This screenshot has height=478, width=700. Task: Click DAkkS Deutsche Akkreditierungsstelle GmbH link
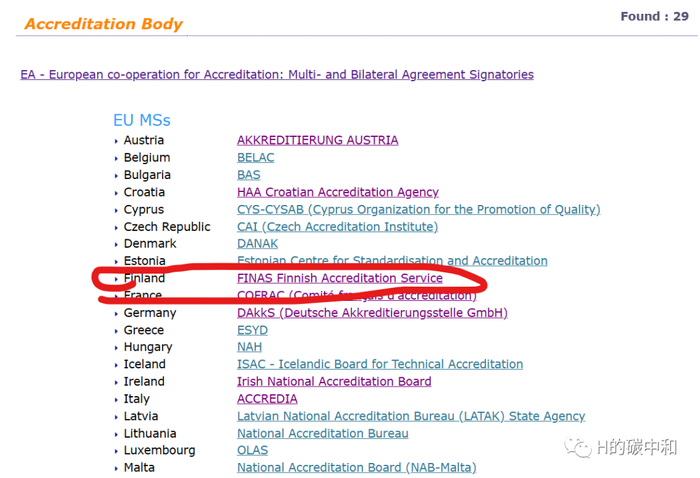(372, 313)
